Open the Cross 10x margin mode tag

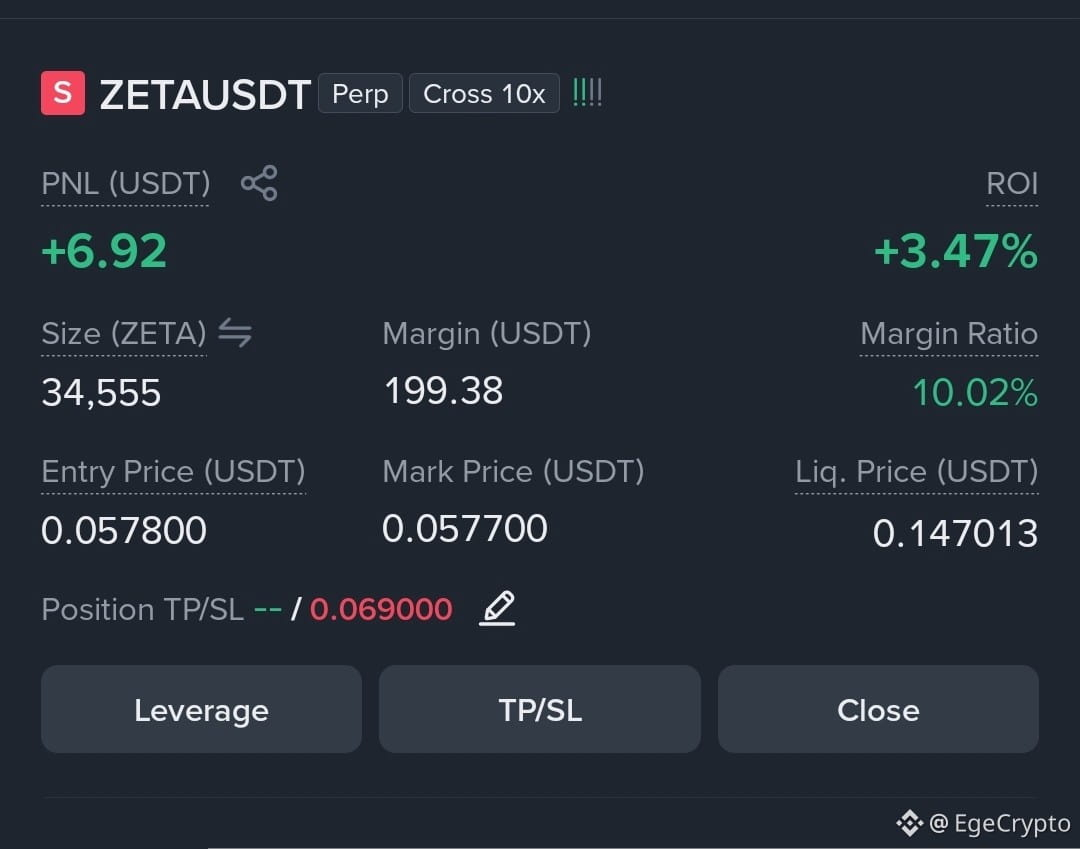(484, 93)
